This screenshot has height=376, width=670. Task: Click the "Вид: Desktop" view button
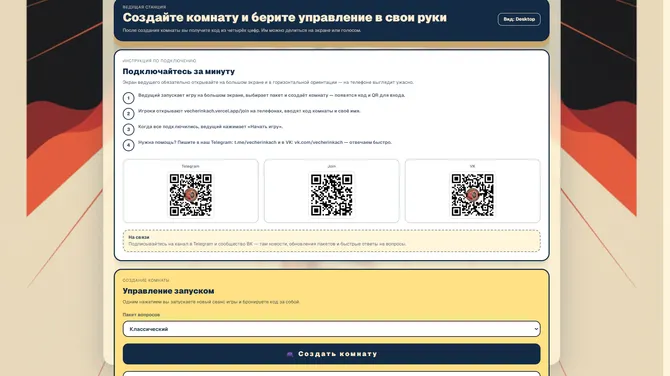coord(519,19)
